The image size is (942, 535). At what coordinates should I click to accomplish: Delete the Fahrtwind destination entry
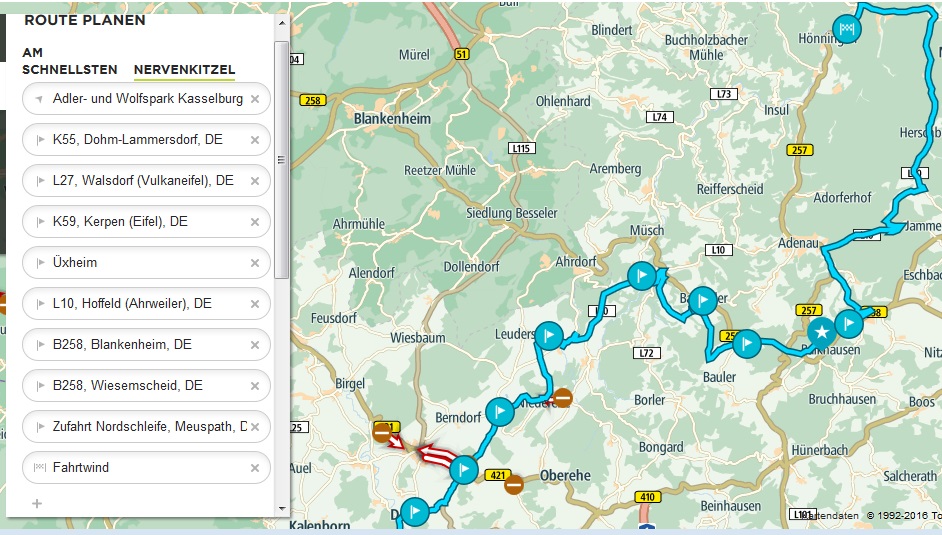[255, 468]
